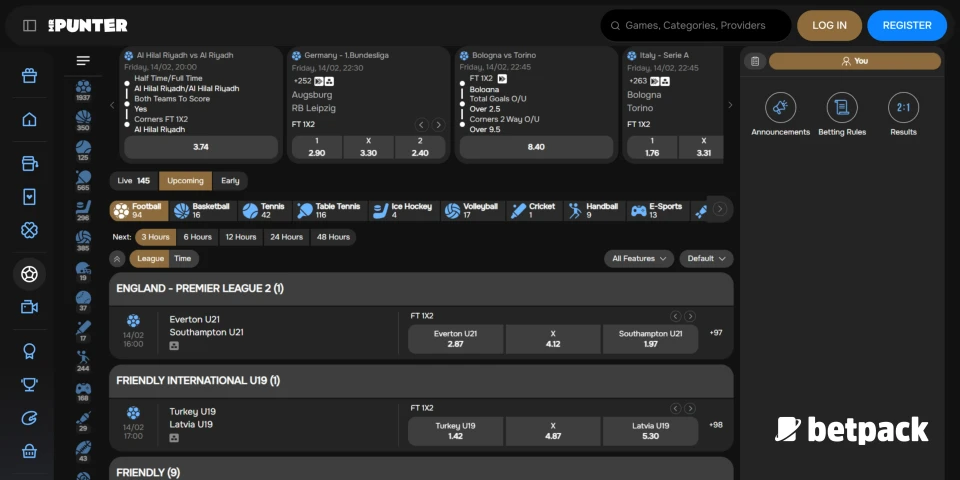Go to home via sidebar house icon

[x=29, y=120]
